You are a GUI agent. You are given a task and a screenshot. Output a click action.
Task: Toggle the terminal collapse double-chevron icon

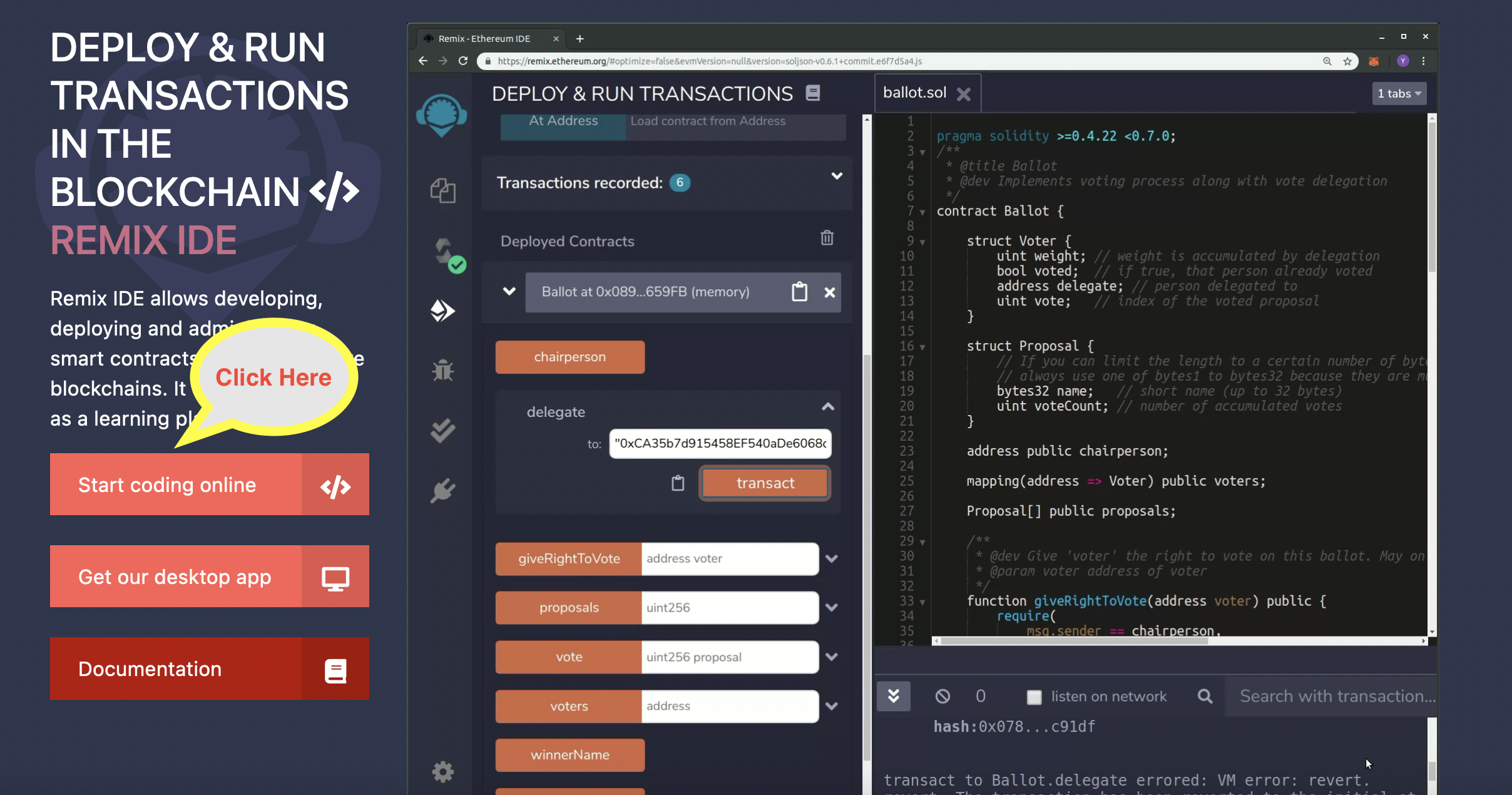click(x=894, y=696)
